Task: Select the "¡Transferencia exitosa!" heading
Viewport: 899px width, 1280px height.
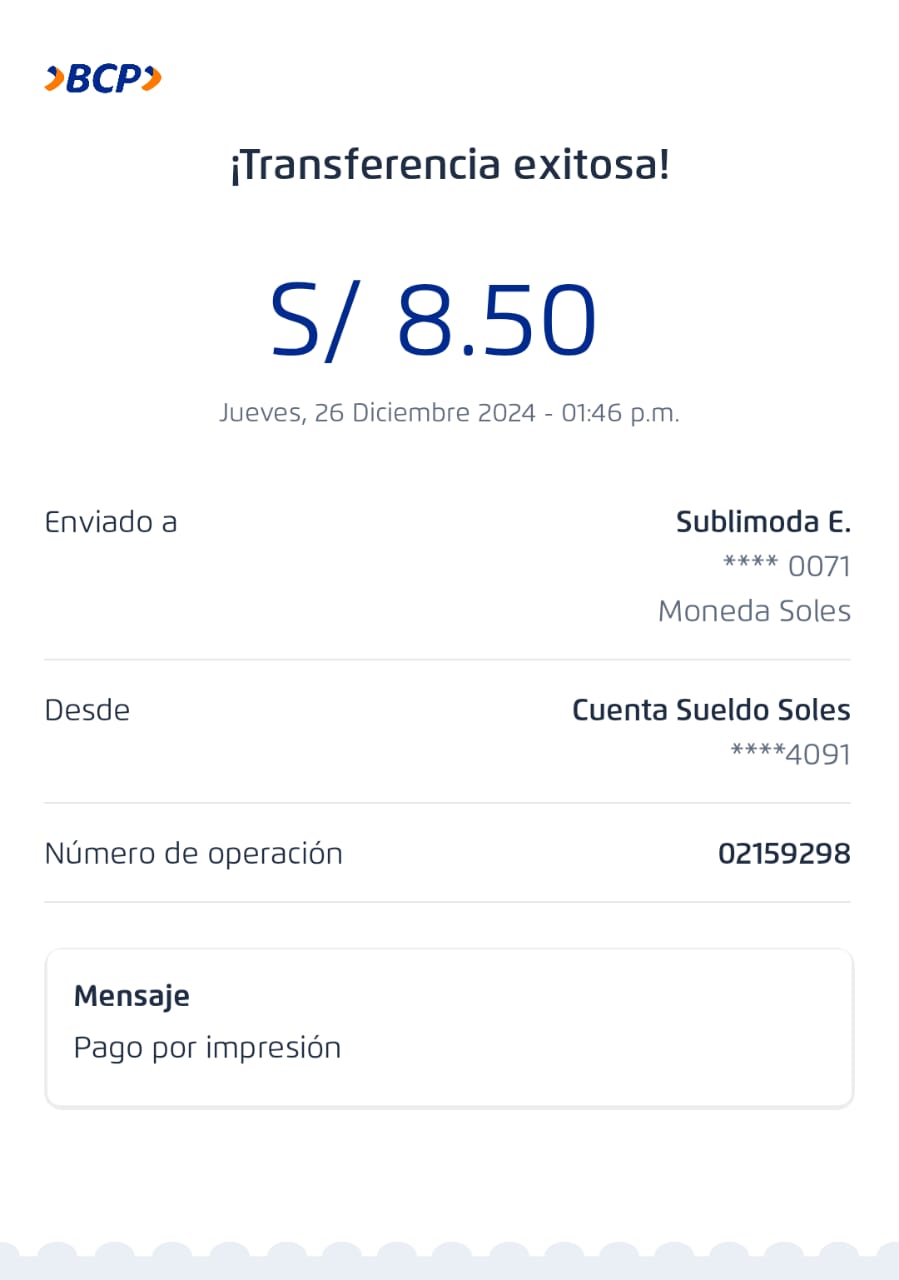Action: [449, 165]
